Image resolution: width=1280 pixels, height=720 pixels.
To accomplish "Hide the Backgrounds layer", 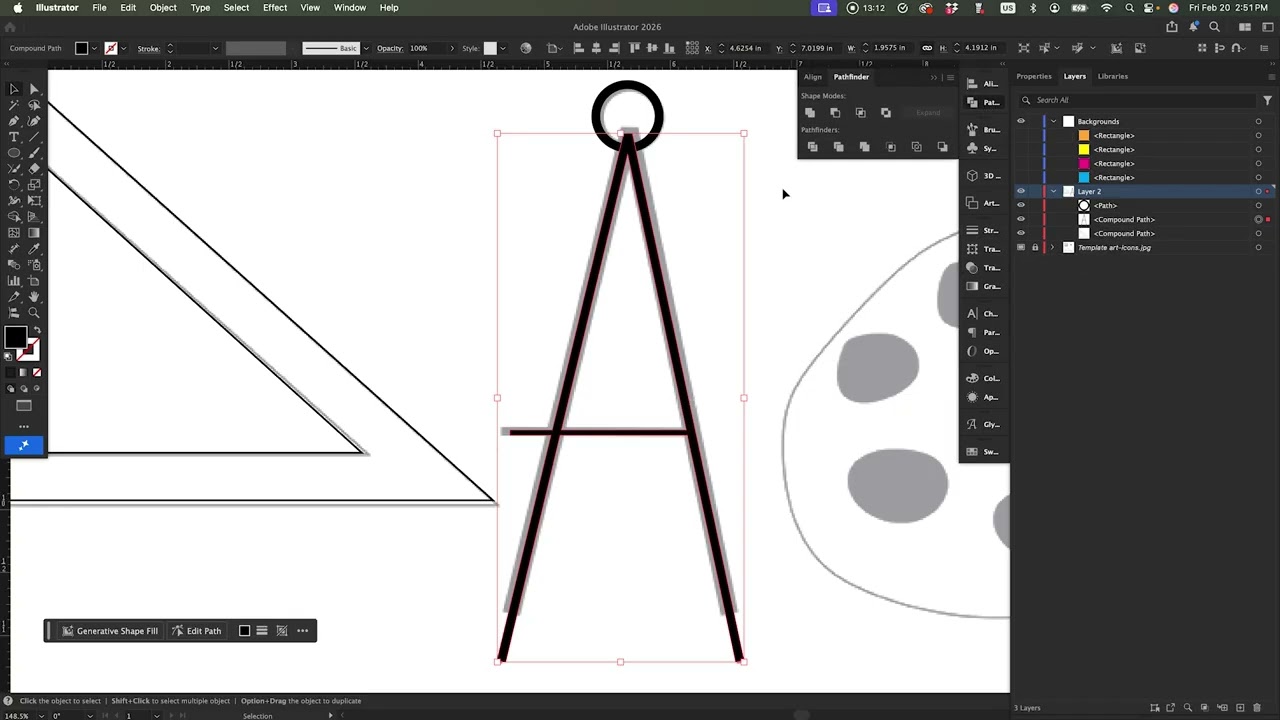I will coord(1021,121).
